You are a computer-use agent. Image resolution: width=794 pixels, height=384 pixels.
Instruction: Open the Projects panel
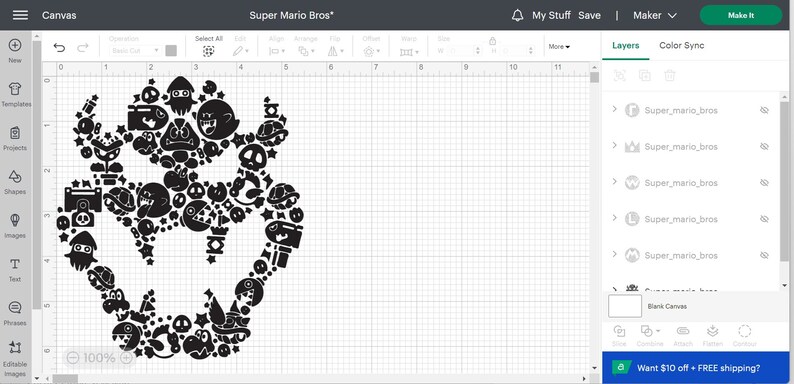coord(15,139)
